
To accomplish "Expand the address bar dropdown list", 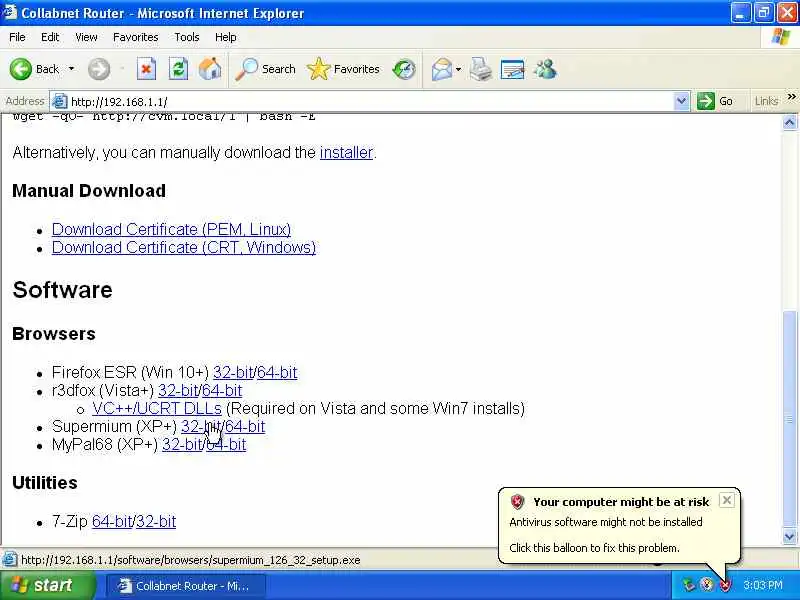I will point(681,101).
